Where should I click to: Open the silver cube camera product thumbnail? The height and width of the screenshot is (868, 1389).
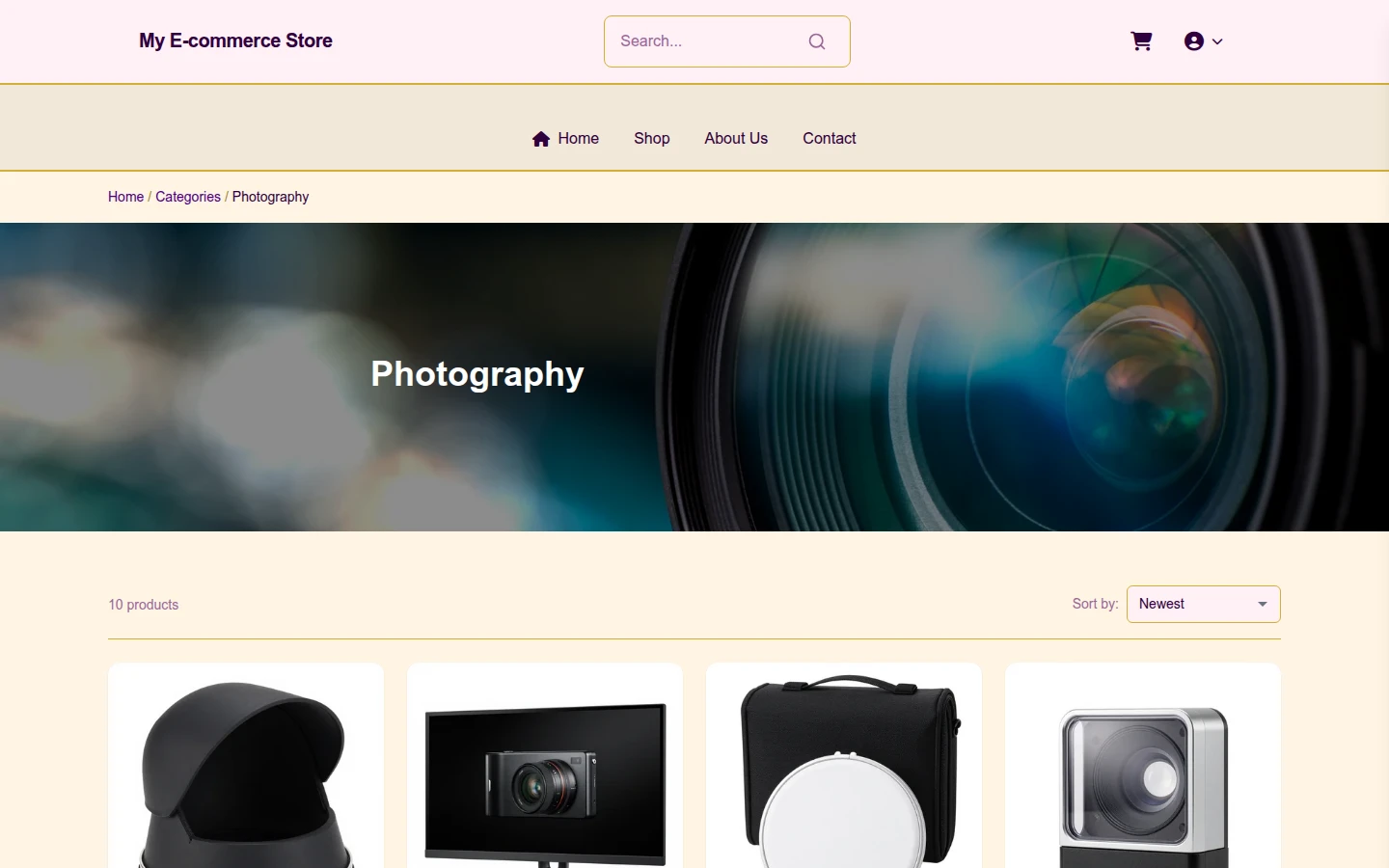pos(1143,766)
